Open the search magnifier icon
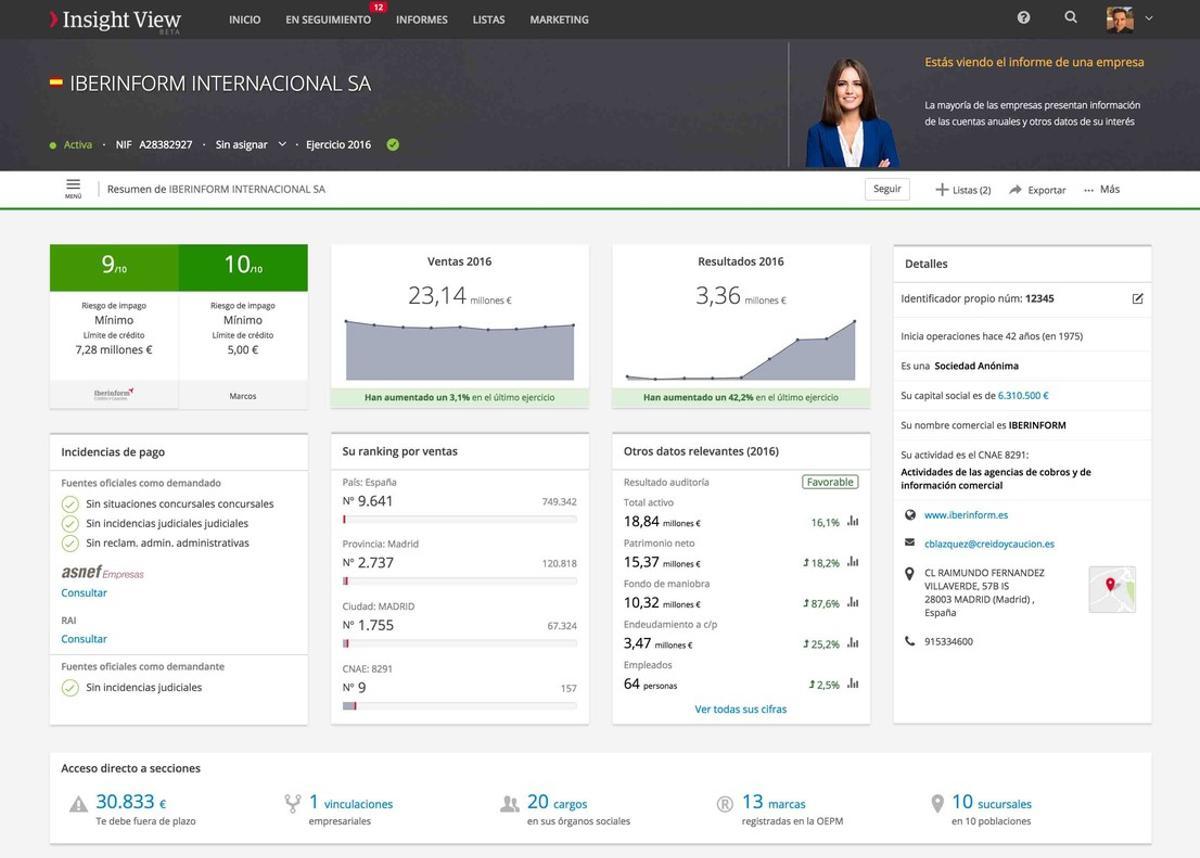 [1071, 17]
